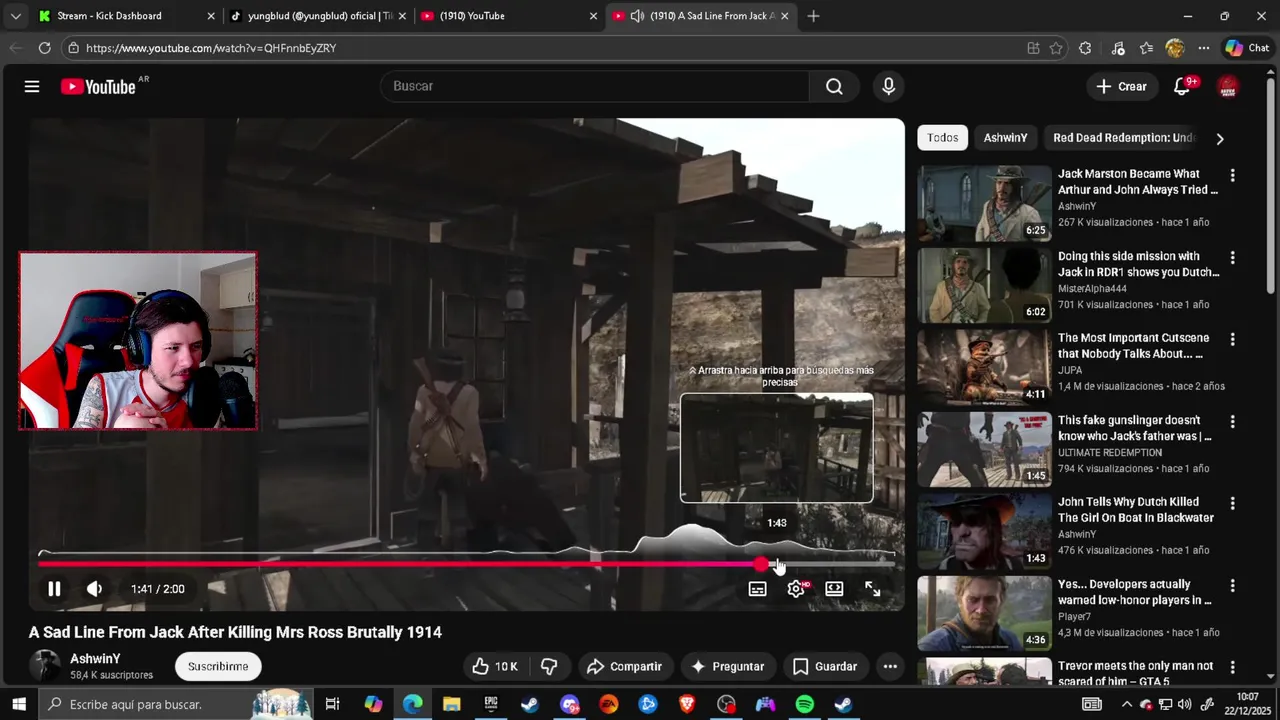
Task: Open options for Jack Marston Became What video
Action: point(1232,175)
